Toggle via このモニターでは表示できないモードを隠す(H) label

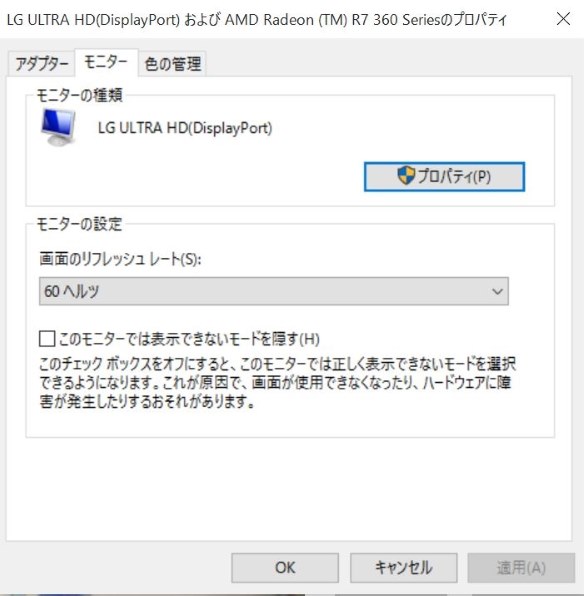pyautogui.click(x=189, y=339)
